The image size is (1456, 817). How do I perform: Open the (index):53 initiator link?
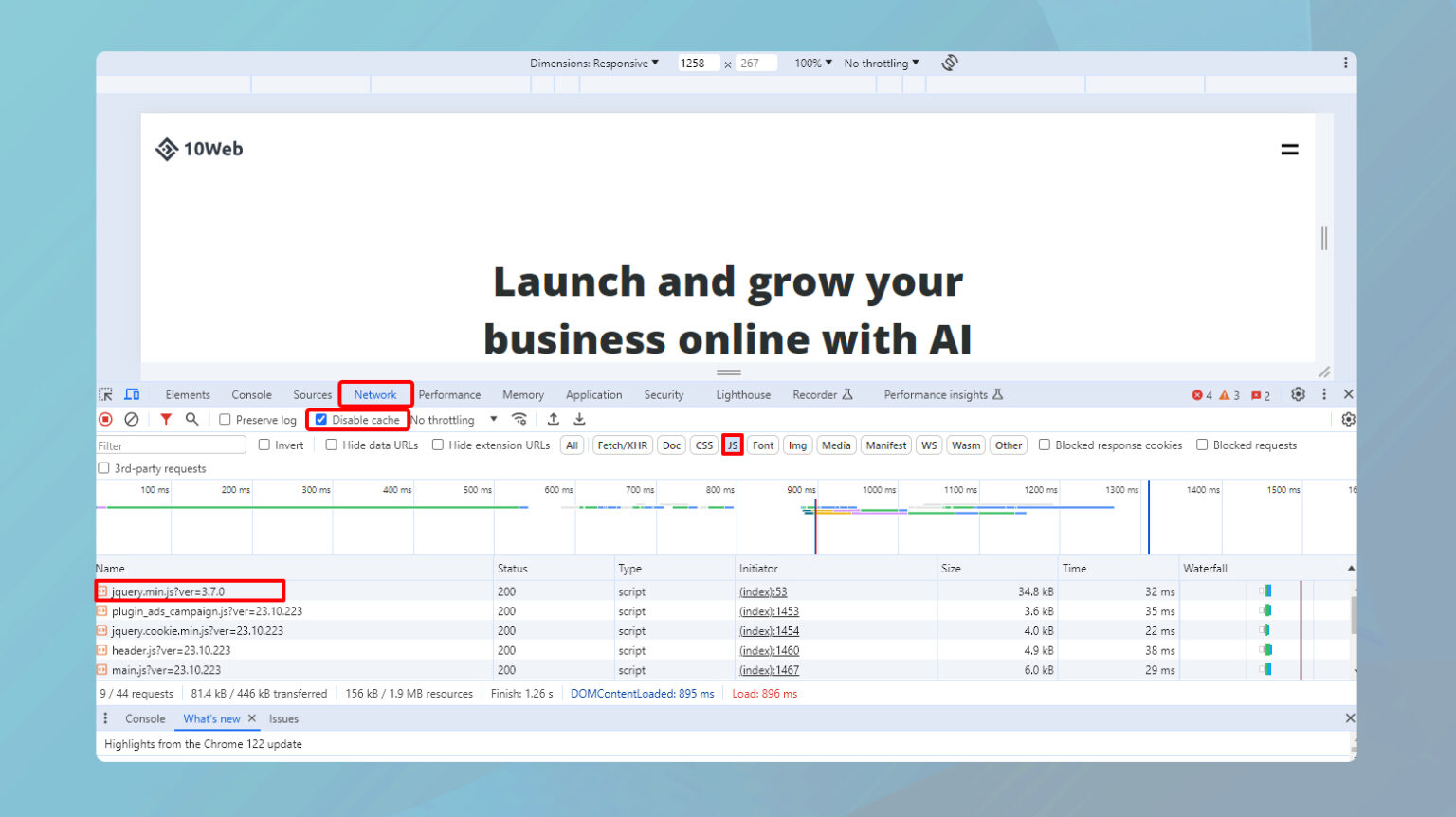pyautogui.click(x=763, y=592)
